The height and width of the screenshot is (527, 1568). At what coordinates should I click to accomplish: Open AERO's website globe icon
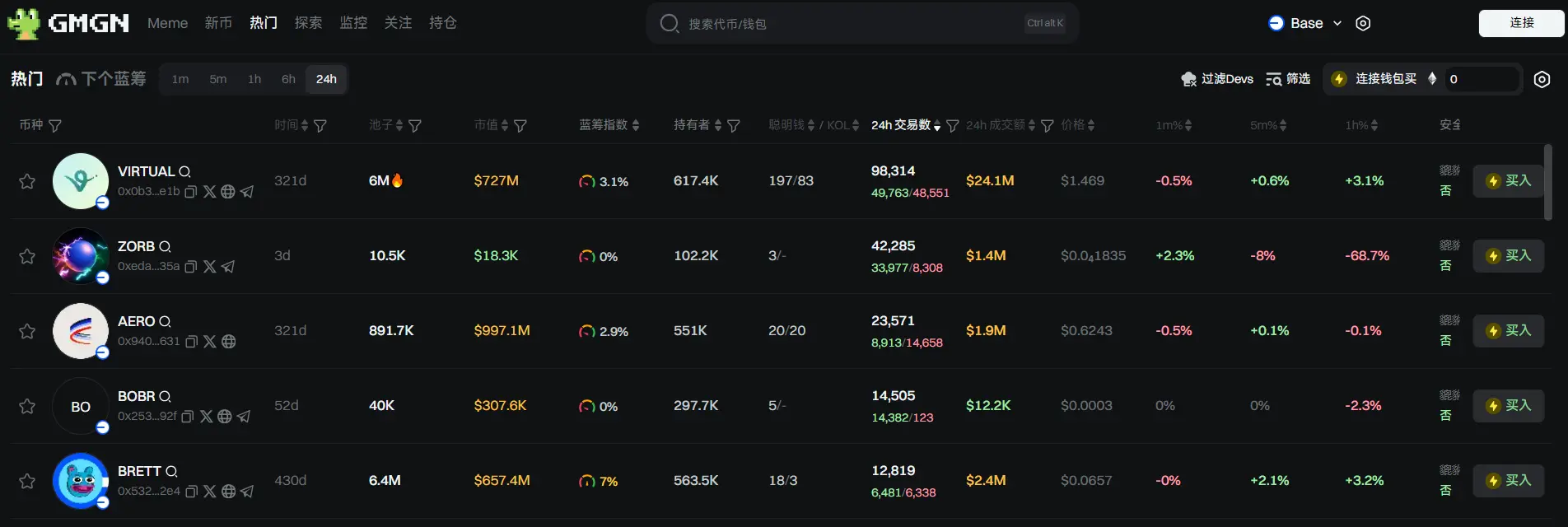click(229, 342)
